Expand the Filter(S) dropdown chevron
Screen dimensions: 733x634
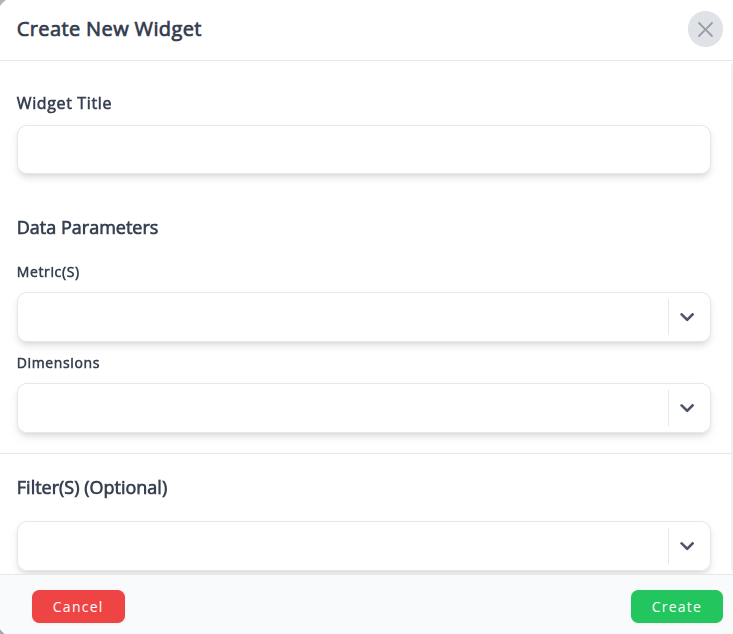pos(687,546)
